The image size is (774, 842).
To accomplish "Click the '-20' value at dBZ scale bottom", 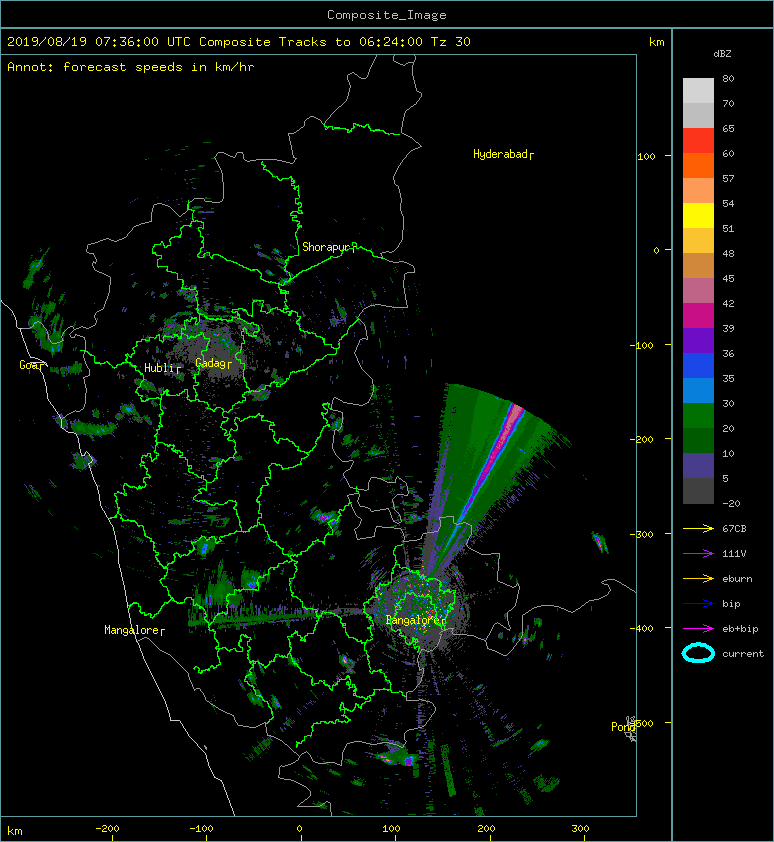I will 731,504.
